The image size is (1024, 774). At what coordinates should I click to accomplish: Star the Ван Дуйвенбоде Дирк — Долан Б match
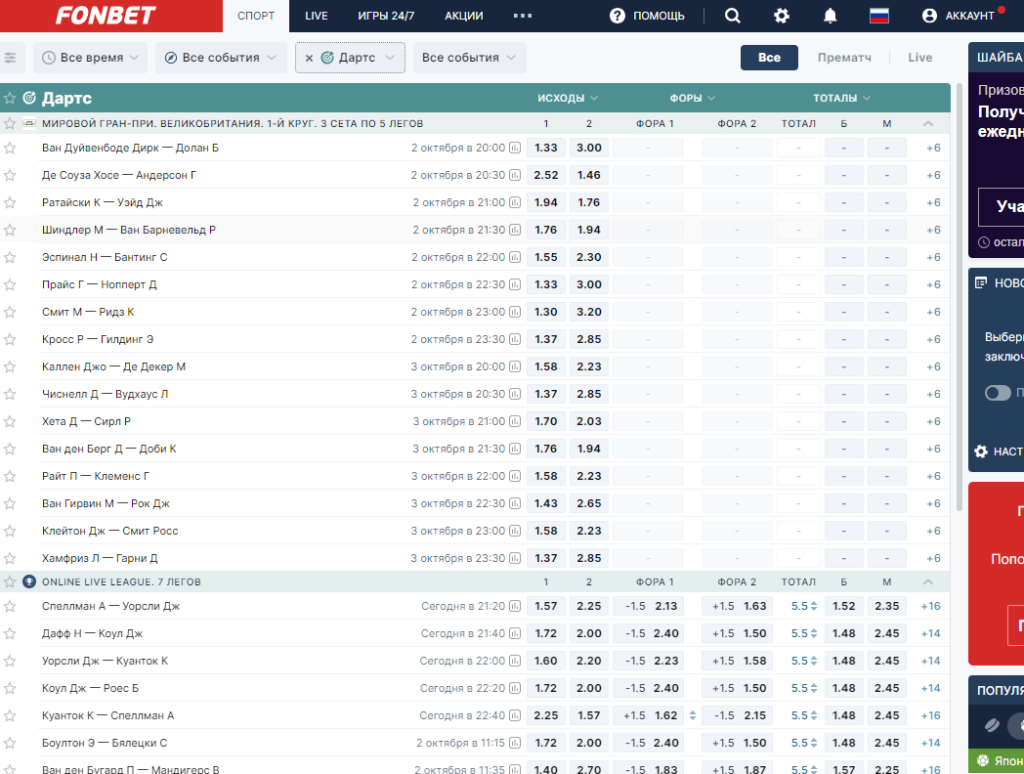tap(10, 148)
